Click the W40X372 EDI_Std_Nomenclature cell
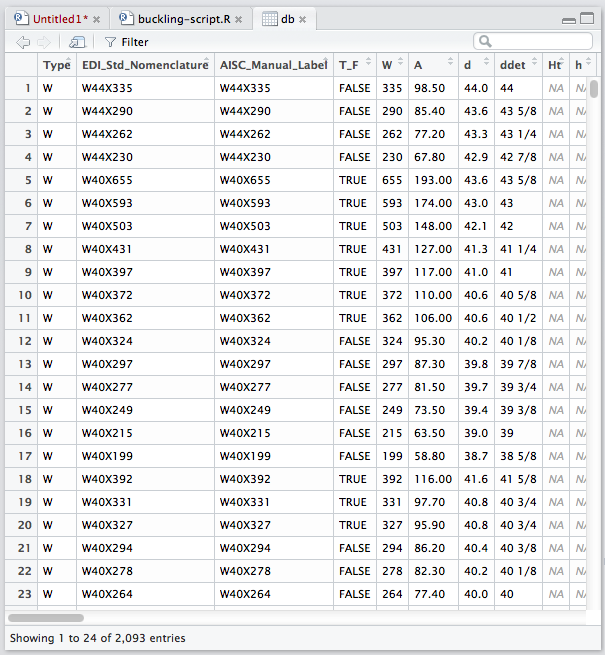This screenshot has width=605, height=655. point(145,295)
